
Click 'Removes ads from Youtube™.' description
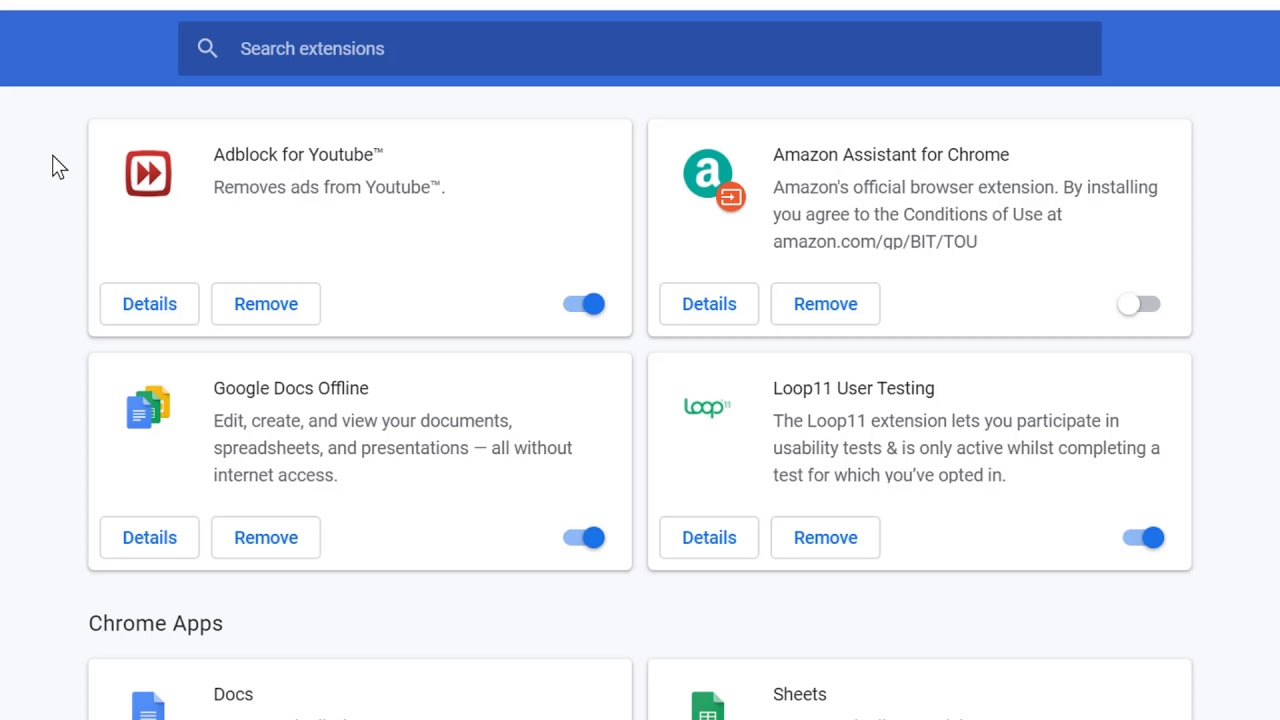[329, 187]
